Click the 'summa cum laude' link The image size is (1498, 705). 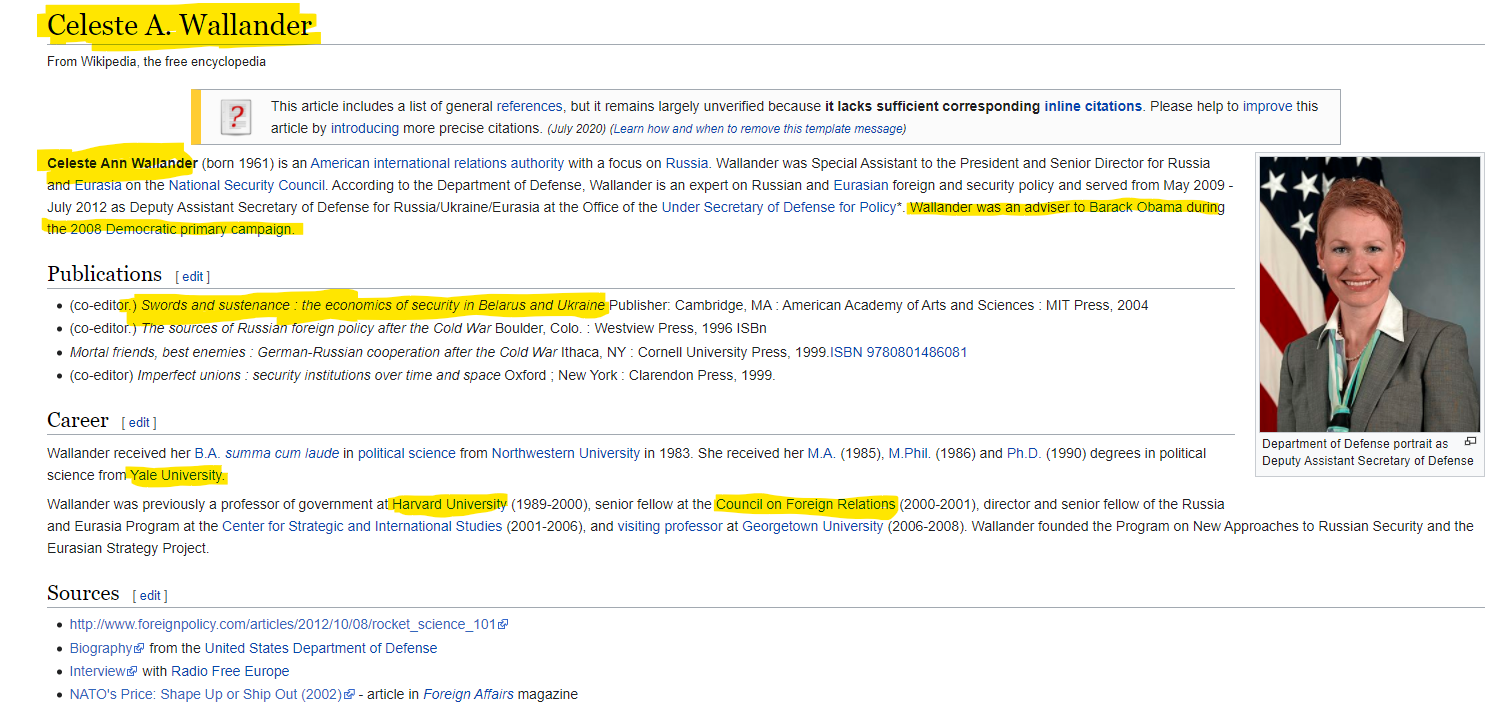coord(282,453)
